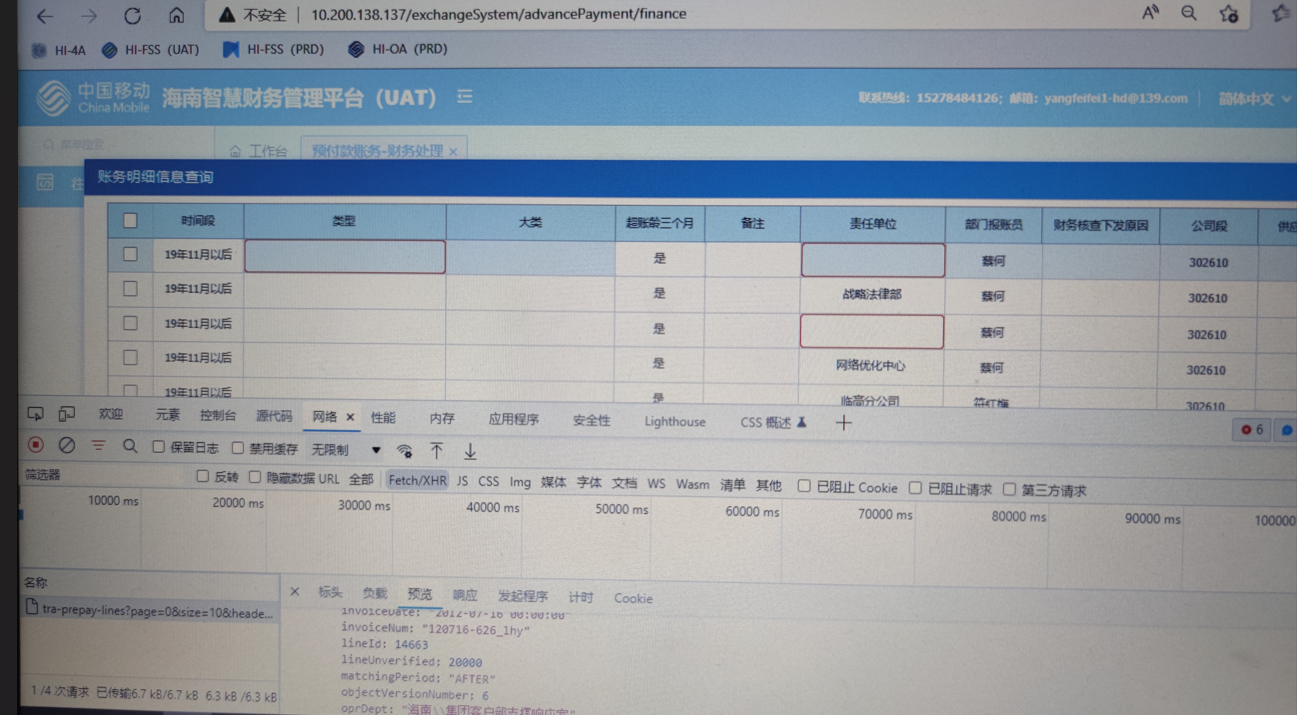Click the 战略法律部 cell

(x=872, y=295)
